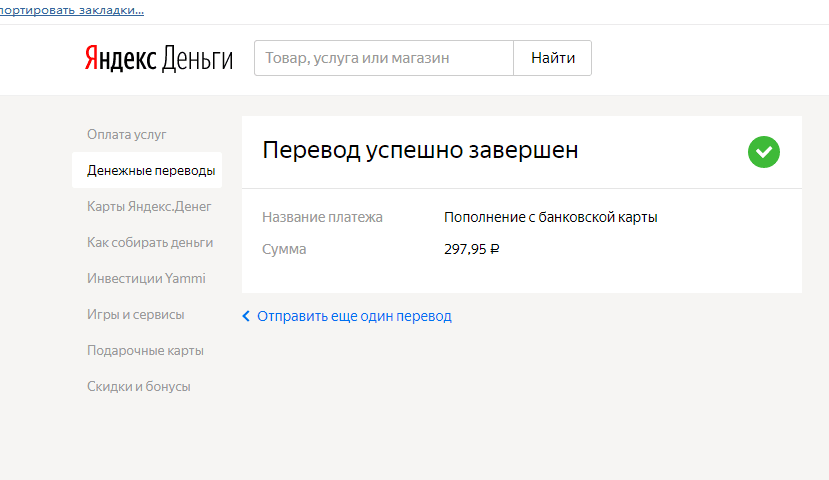This screenshot has height=480, width=829.
Task: Click the Название платежа label
Action: click(x=323, y=217)
